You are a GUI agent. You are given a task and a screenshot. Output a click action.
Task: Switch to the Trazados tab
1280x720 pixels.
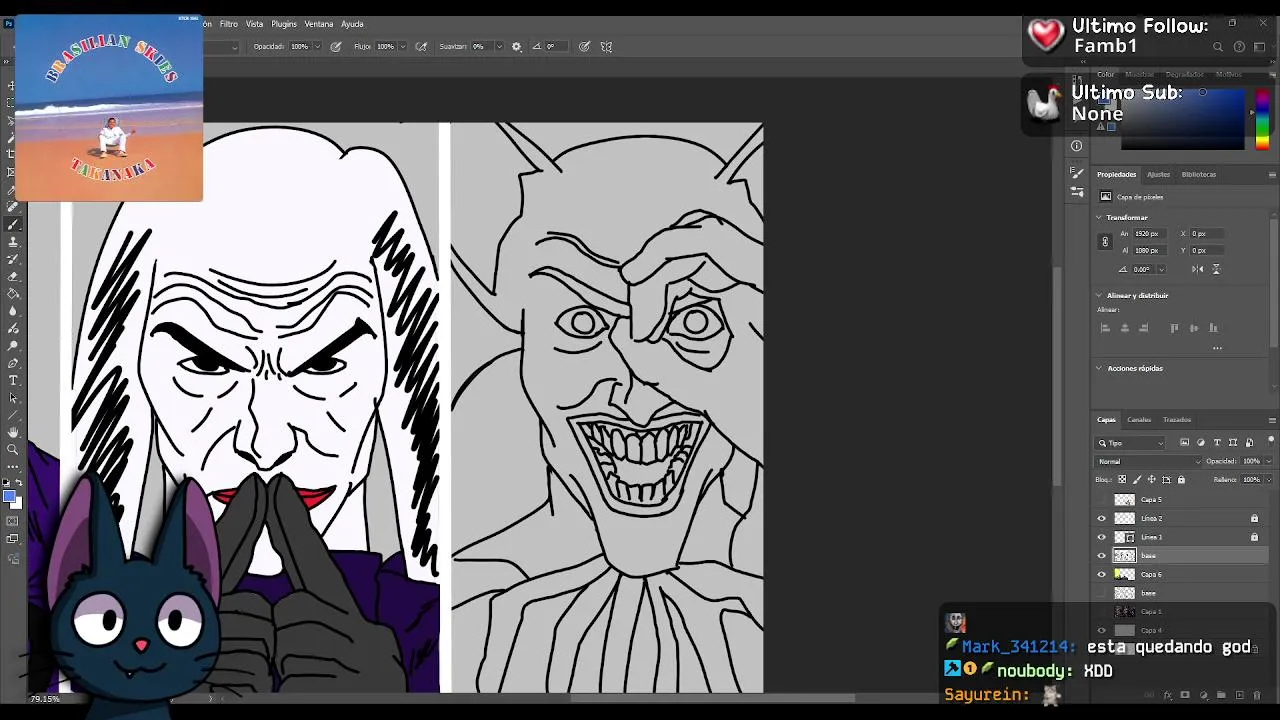tap(1177, 420)
